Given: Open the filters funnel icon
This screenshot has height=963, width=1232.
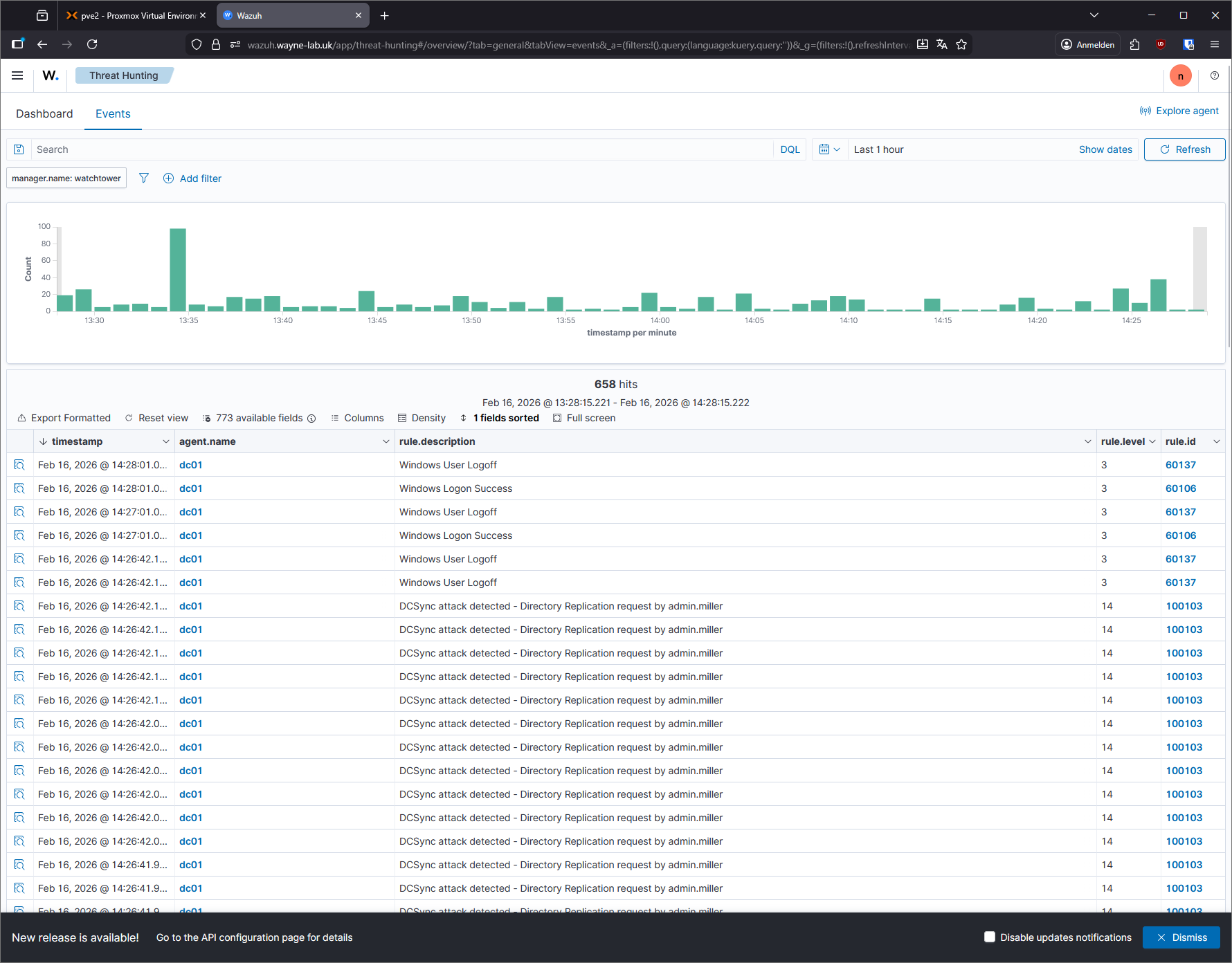Looking at the screenshot, I should [x=144, y=178].
